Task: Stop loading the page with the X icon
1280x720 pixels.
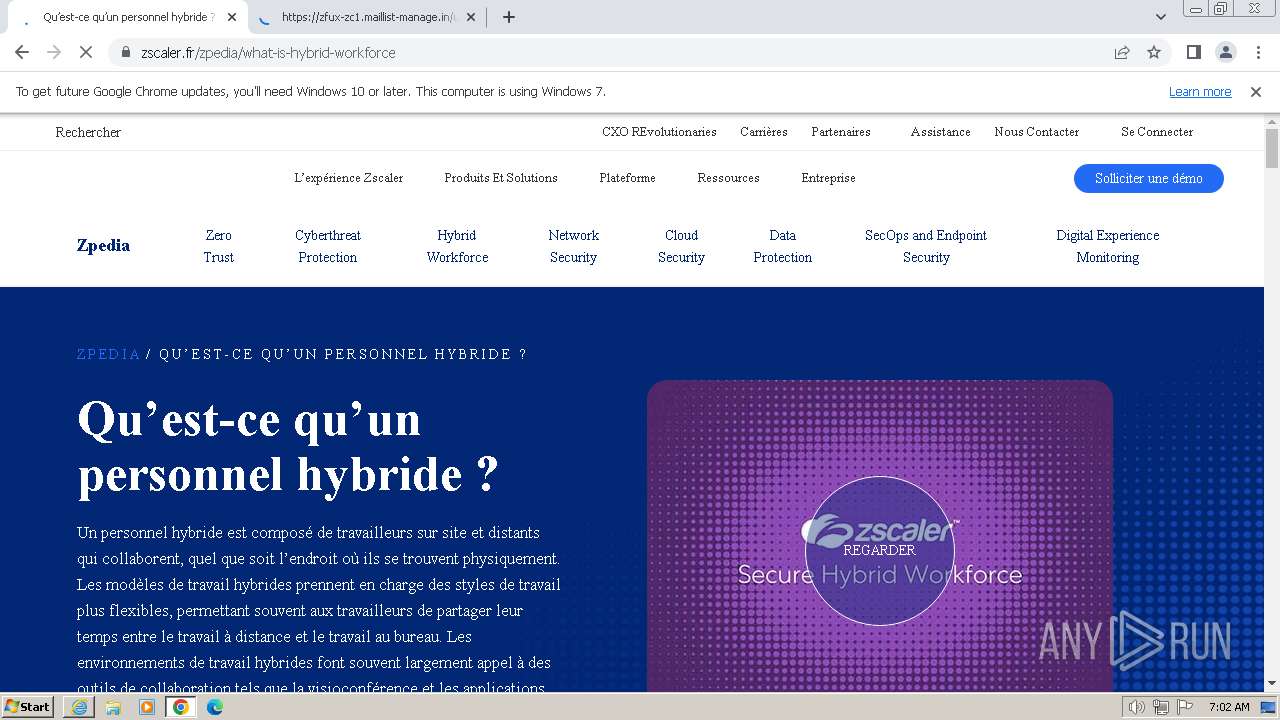Action: click(x=85, y=52)
